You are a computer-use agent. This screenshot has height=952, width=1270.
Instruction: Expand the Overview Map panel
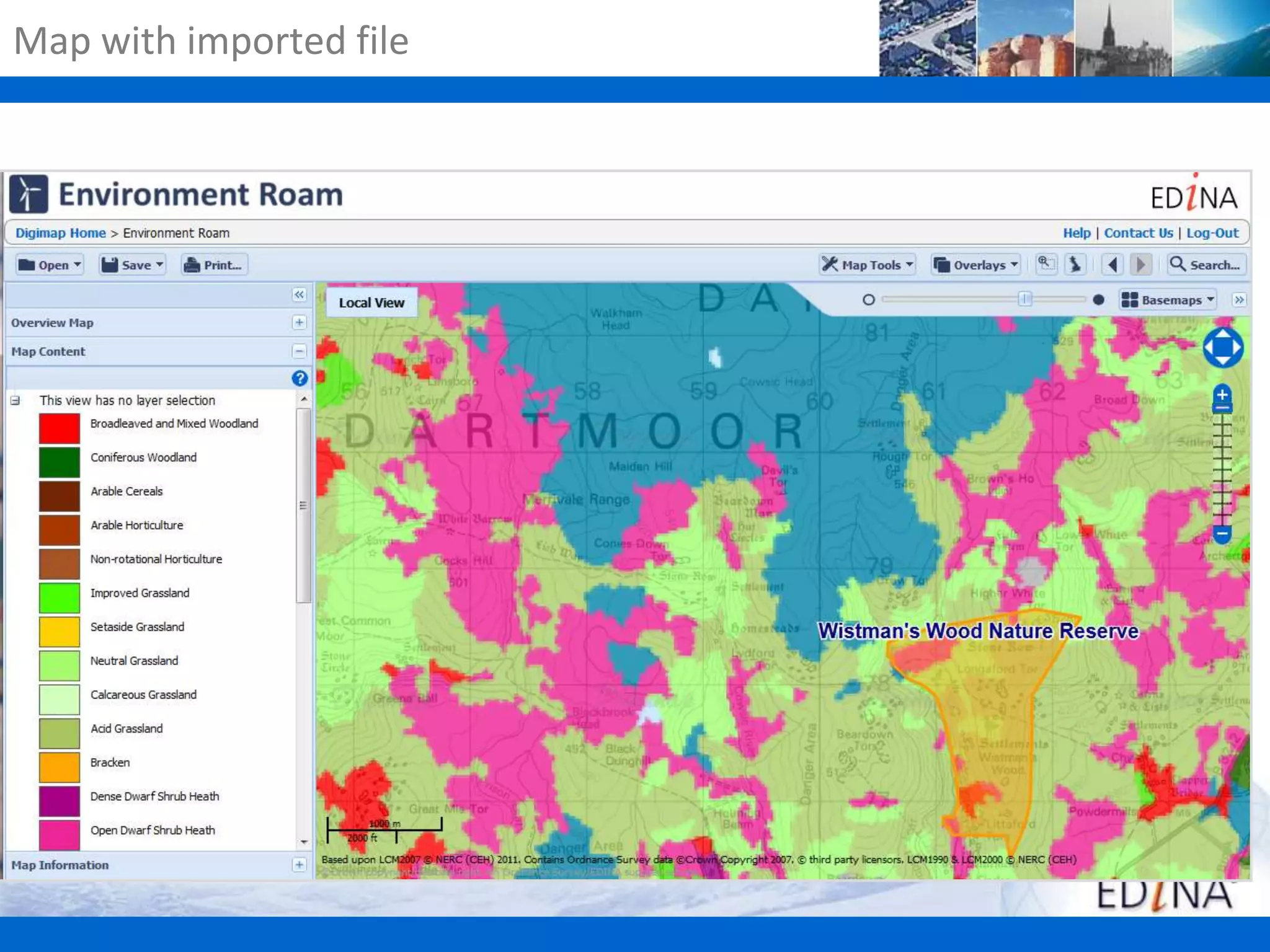pos(299,322)
